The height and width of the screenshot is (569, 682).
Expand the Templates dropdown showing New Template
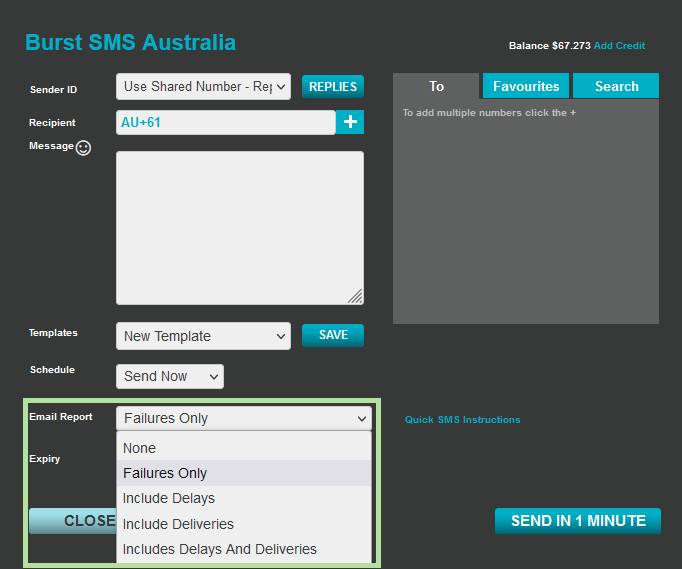pyautogui.click(x=203, y=336)
